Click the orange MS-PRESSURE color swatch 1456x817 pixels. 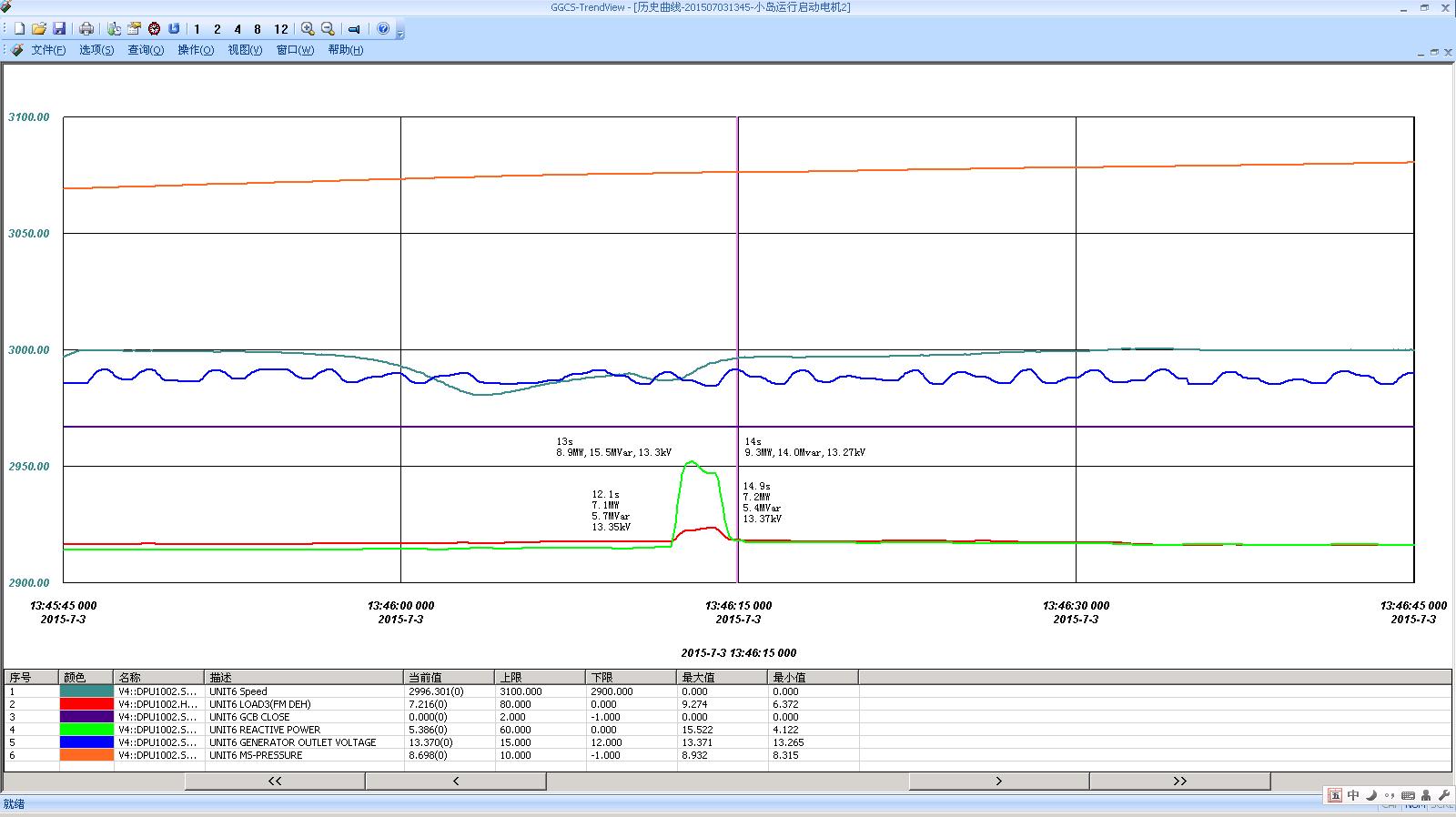point(86,755)
